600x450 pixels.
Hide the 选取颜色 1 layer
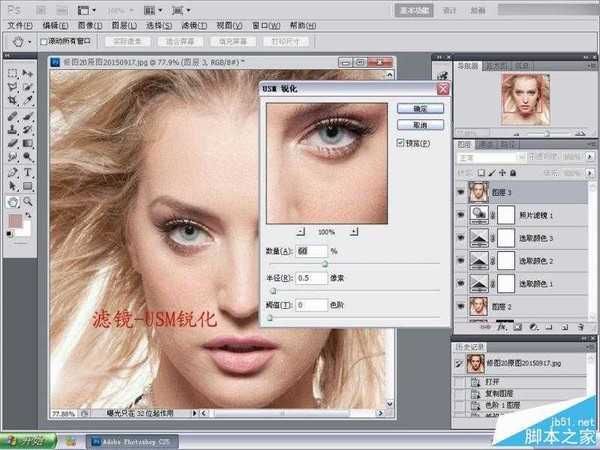461,283
